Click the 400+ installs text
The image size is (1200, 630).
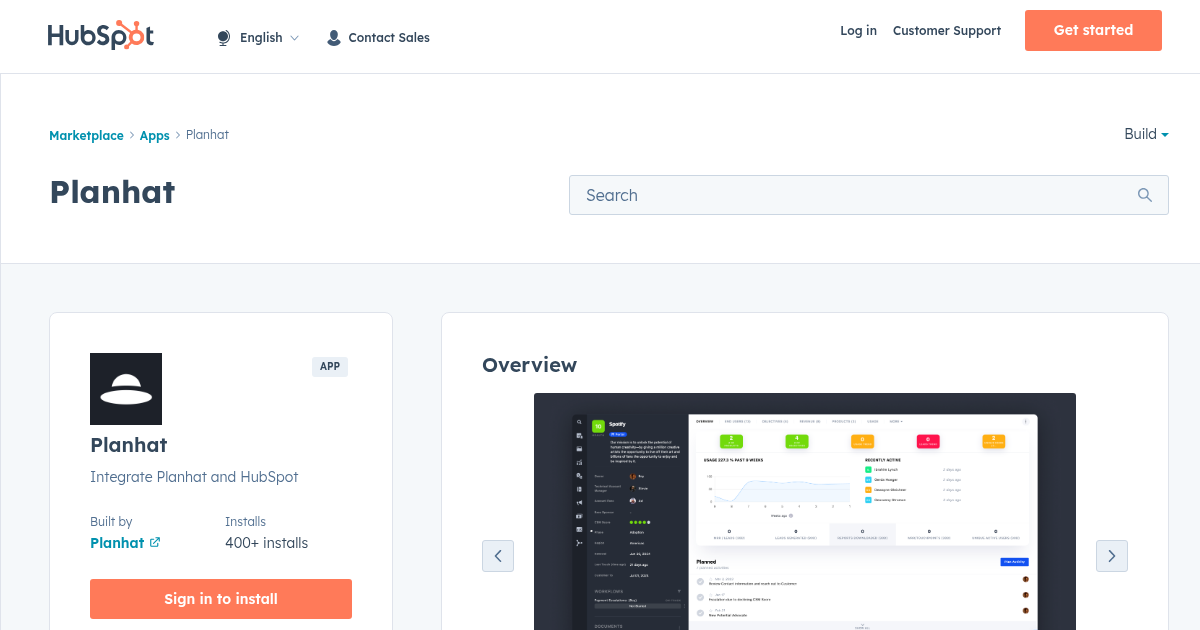pyautogui.click(x=266, y=543)
